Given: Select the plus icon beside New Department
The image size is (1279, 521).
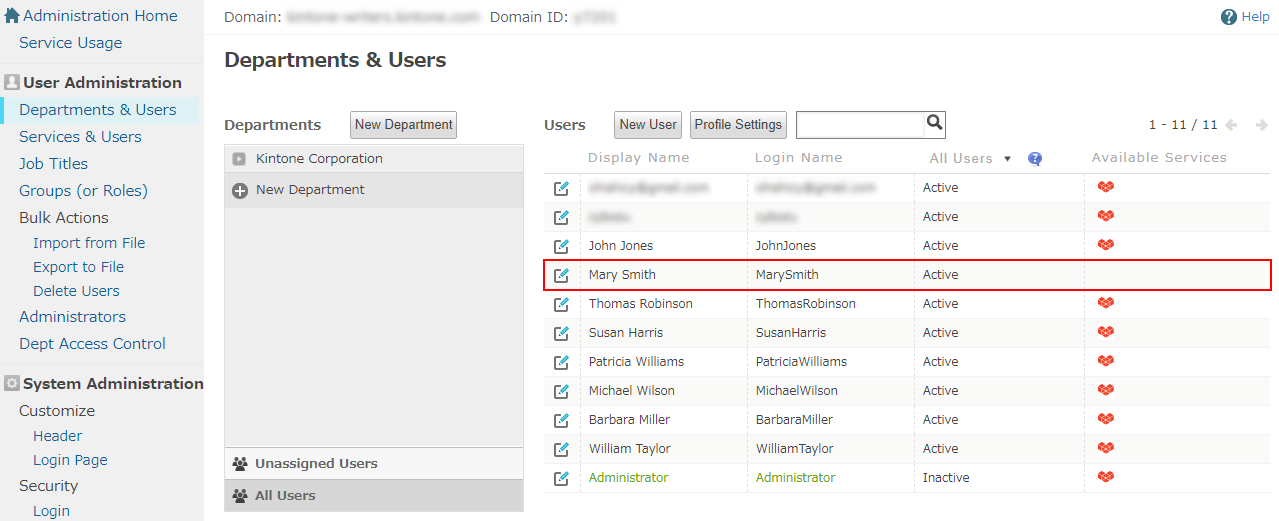Looking at the screenshot, I should [240, 190].
